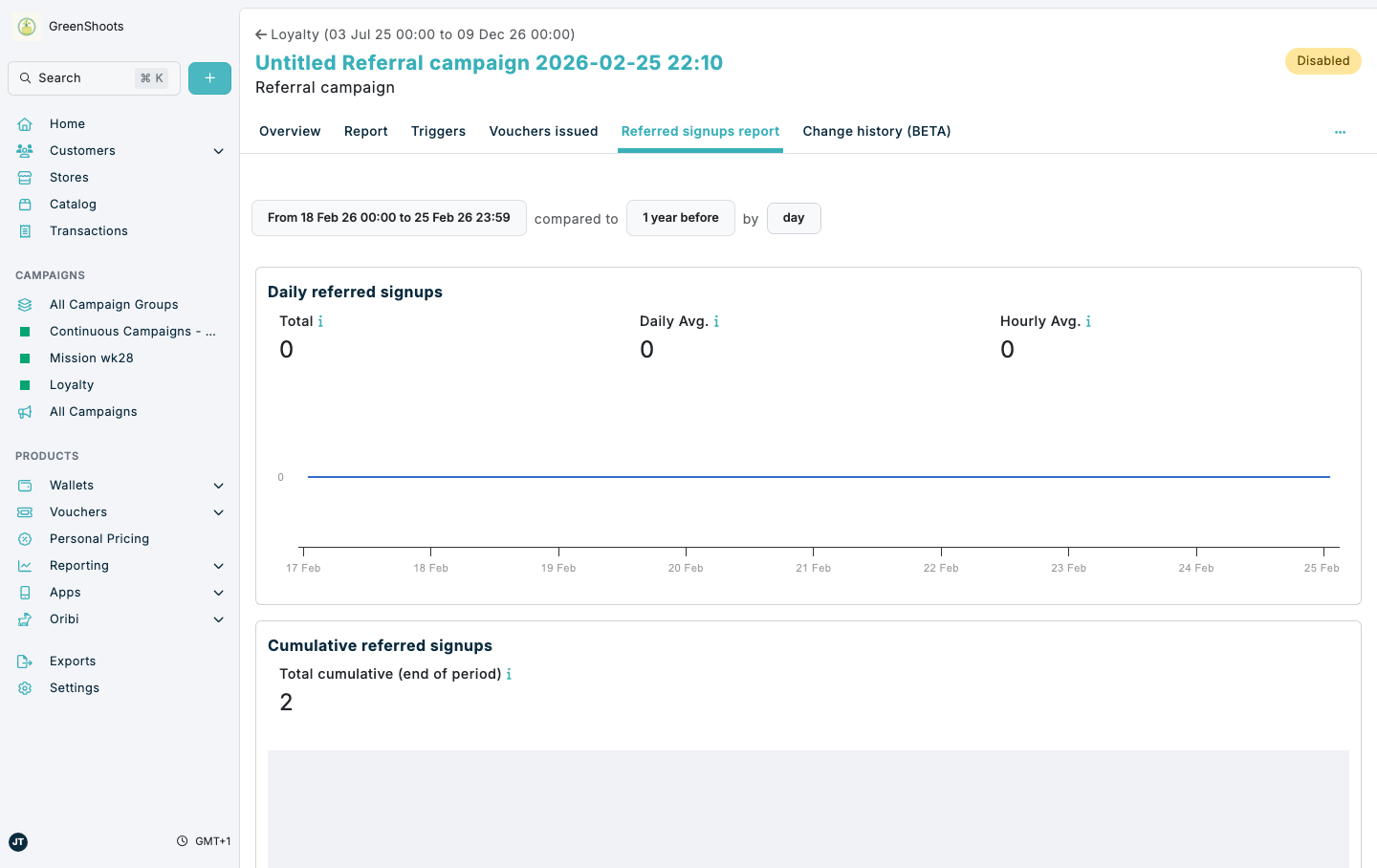The height and width of the screenshot is (868, 1377).
Task: Click the teal plus button beside search
Action: 209,77
